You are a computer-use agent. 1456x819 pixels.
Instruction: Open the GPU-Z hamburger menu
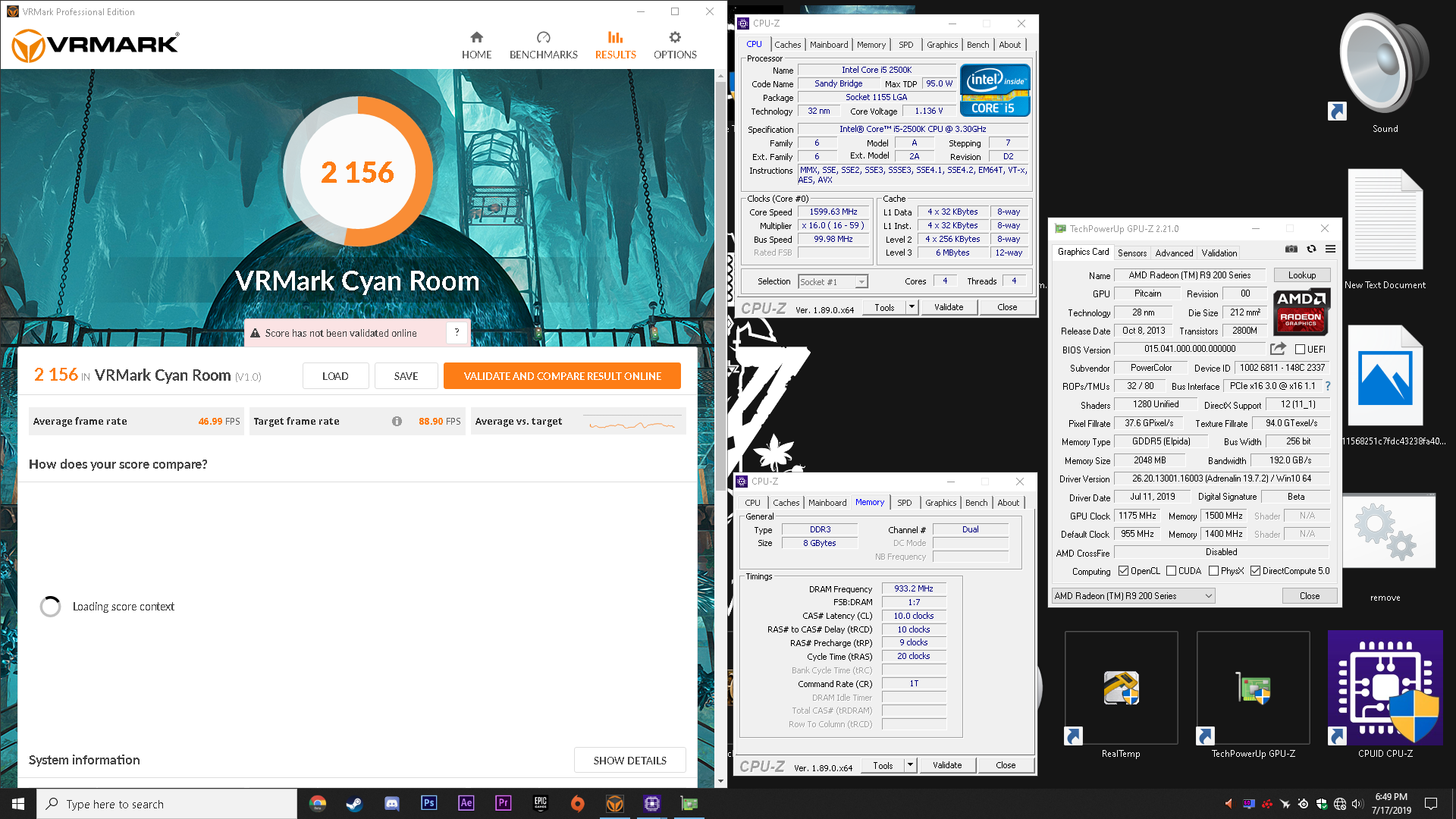click(1330, 249)
